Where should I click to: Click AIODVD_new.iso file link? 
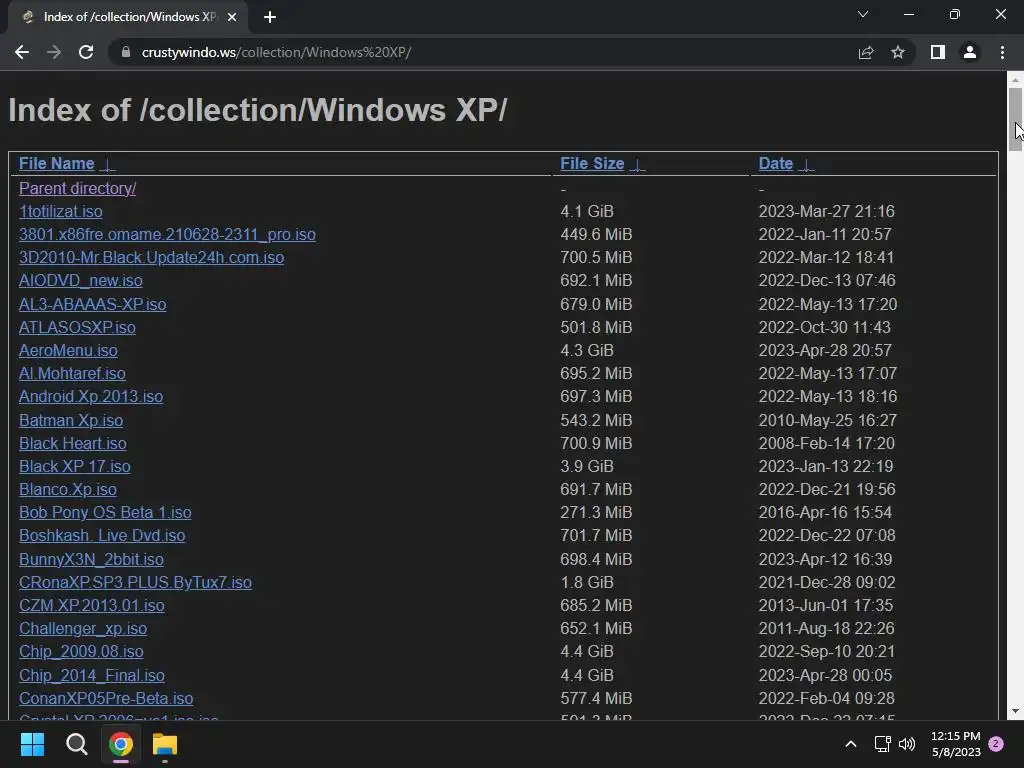click(81, 280)
